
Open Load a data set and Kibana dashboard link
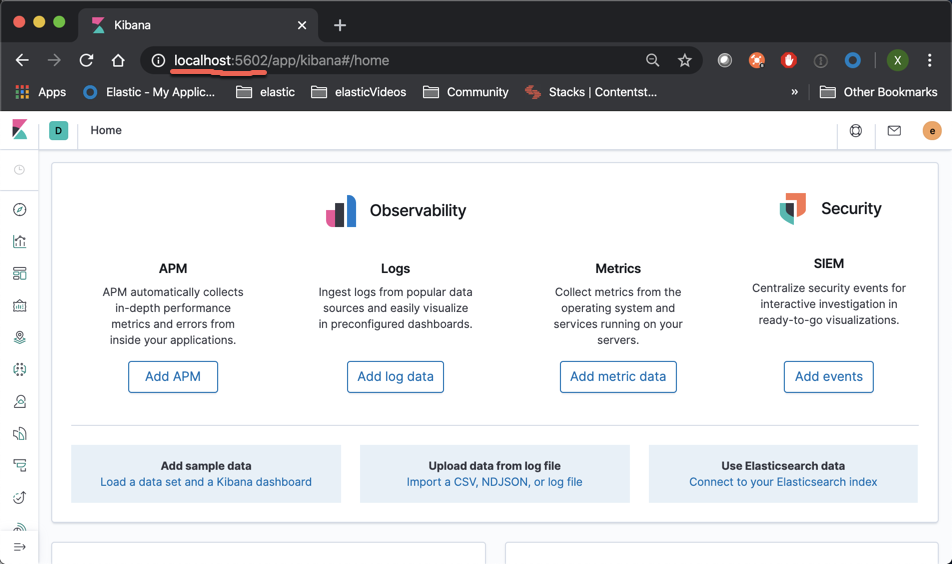[x=206, y=482]
